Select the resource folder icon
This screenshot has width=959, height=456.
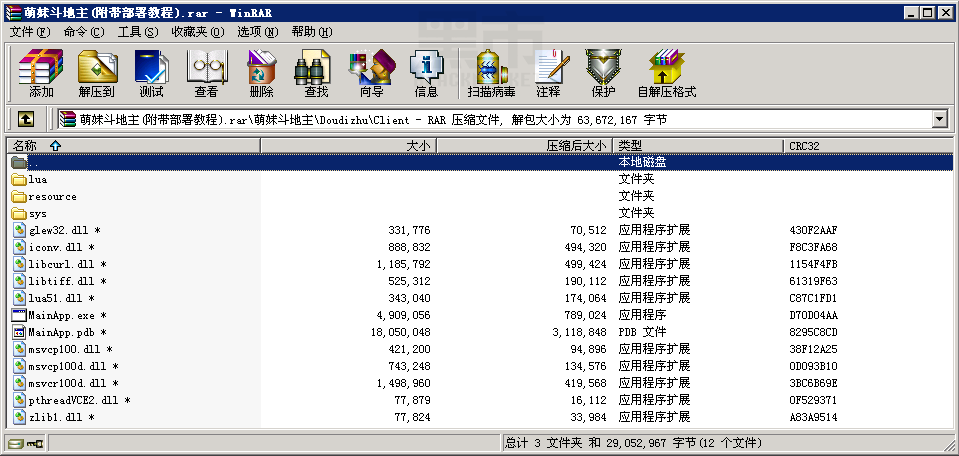click(19, 197)
